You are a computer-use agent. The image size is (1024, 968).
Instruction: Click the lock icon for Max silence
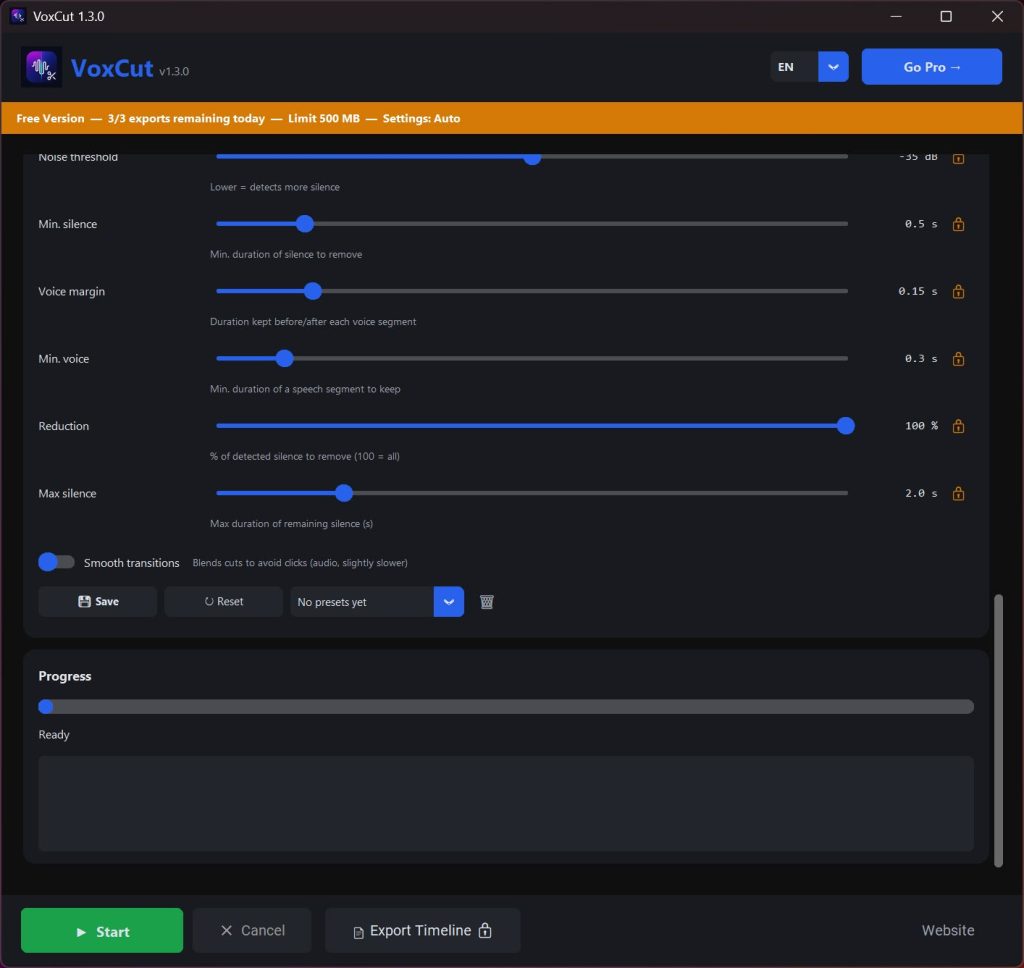point(958,493)
